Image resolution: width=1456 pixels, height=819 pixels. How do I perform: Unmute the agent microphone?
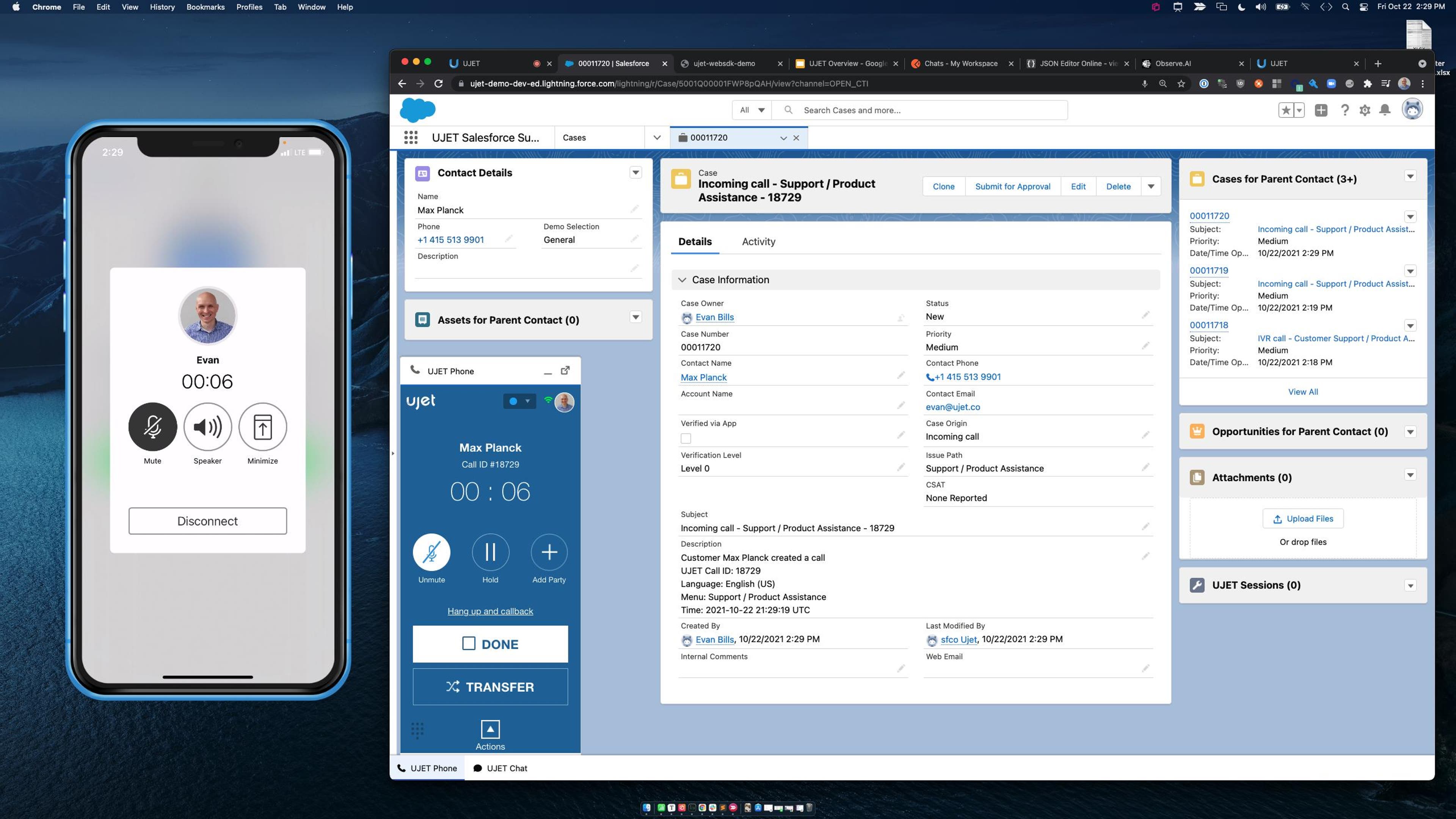click(431, 552)
